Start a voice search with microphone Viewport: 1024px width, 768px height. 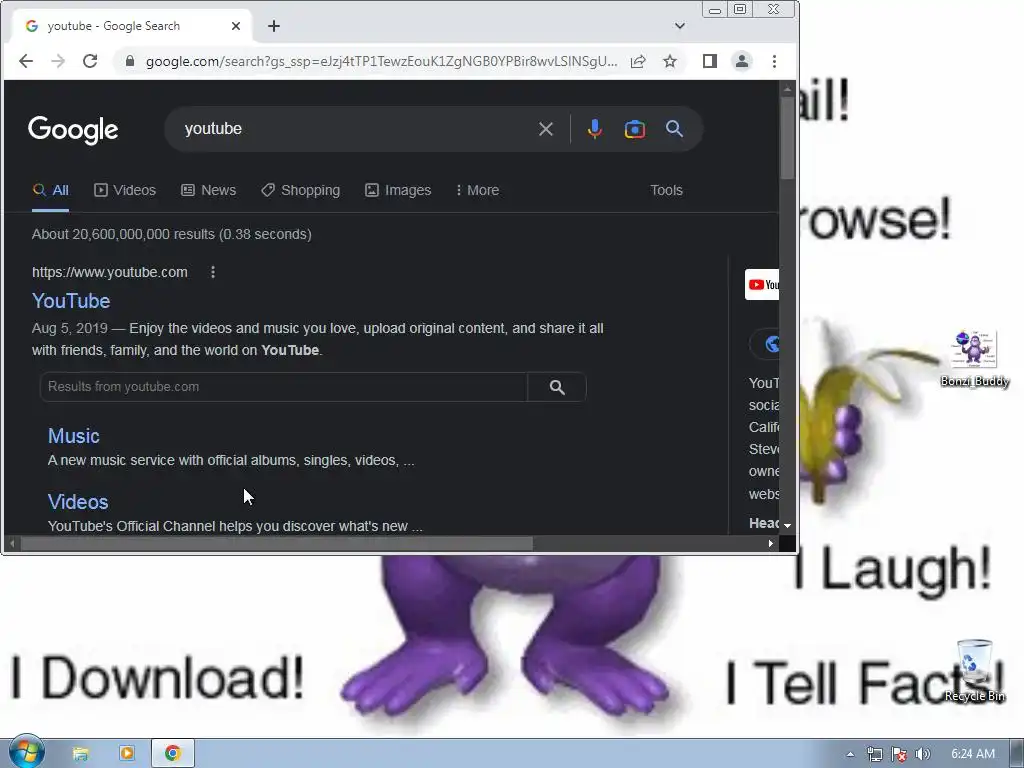(x=594, y=129)
